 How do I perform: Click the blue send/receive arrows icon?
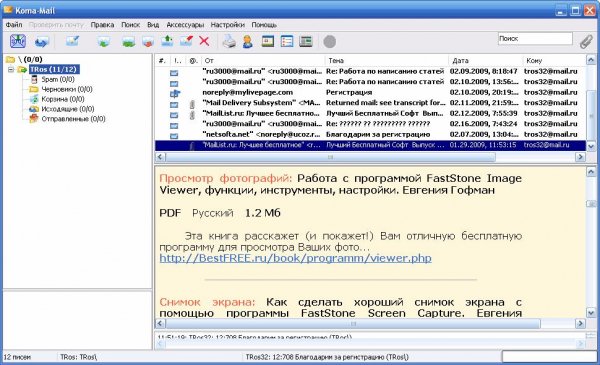41,41
